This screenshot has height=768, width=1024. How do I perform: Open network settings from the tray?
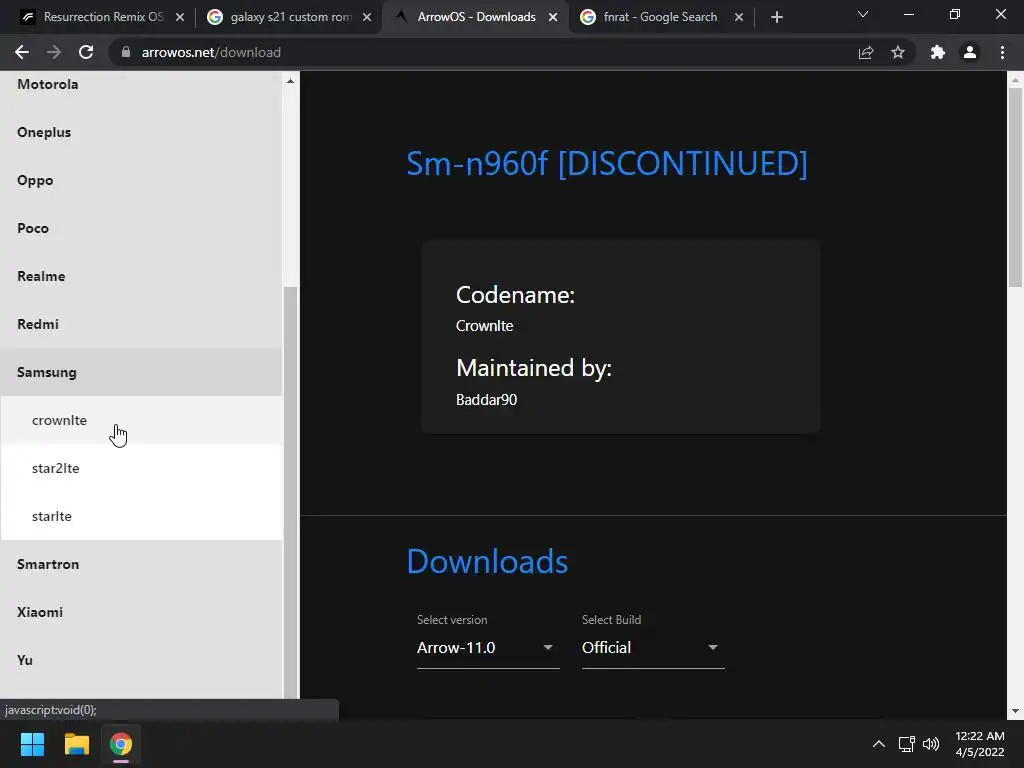click(x=906, y=744)
